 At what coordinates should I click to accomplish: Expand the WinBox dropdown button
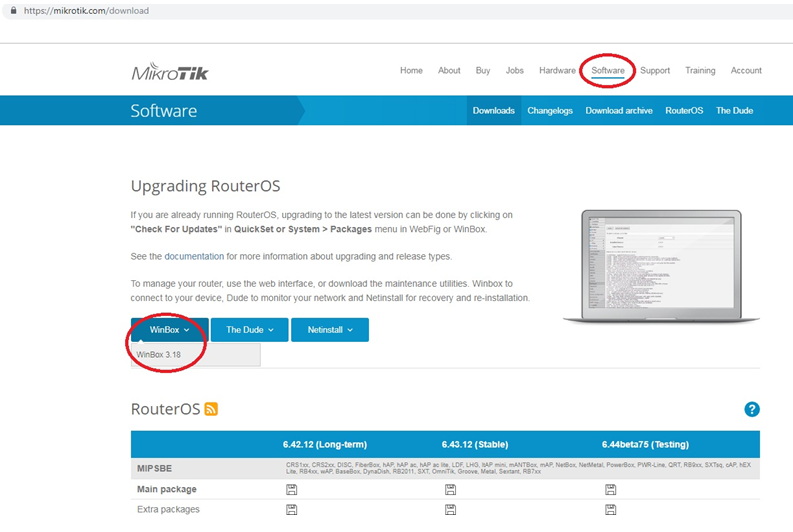[169, 329]
